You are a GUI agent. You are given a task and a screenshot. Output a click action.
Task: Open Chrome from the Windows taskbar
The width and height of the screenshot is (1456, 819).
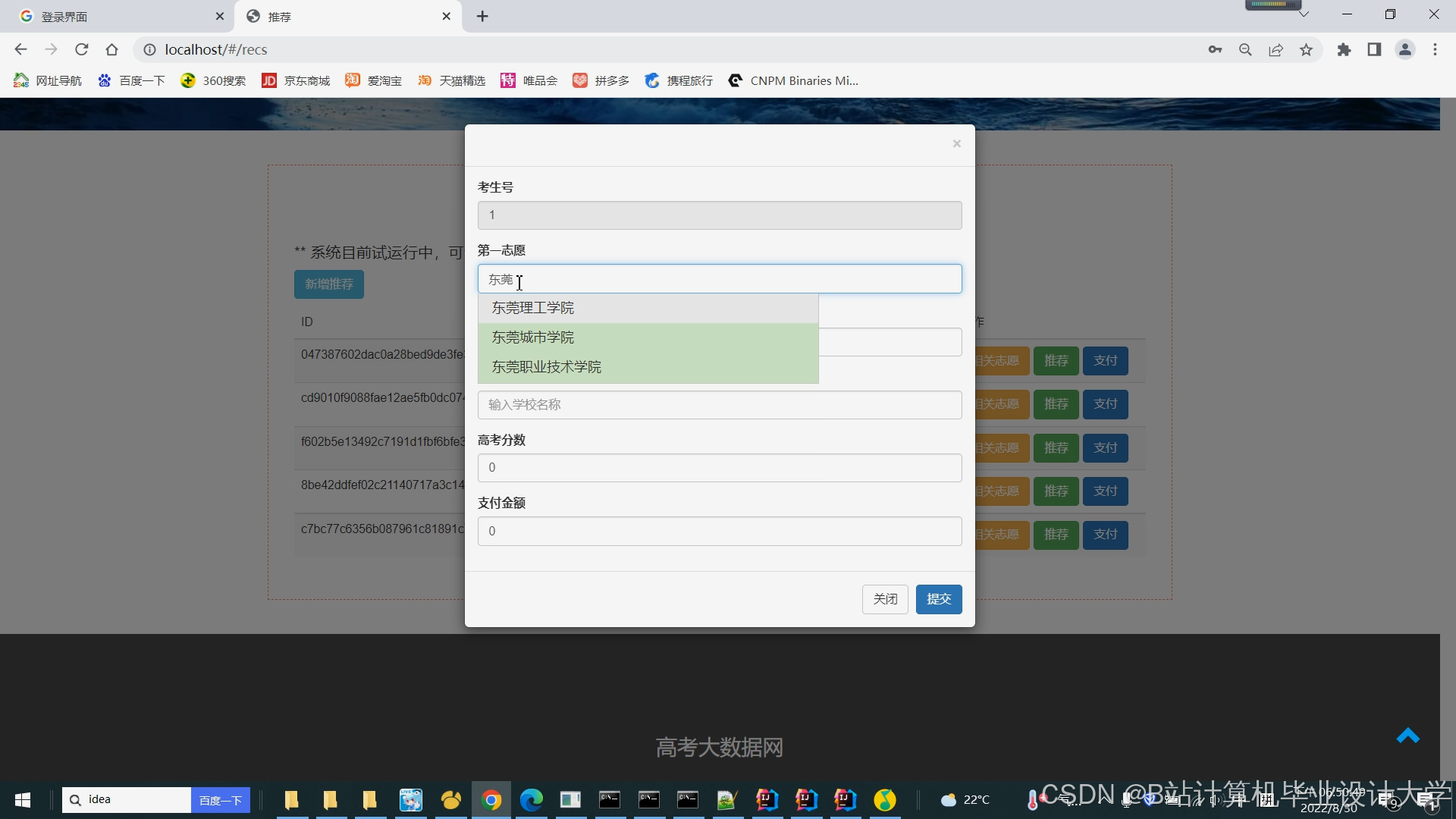[x=491, y=800]
